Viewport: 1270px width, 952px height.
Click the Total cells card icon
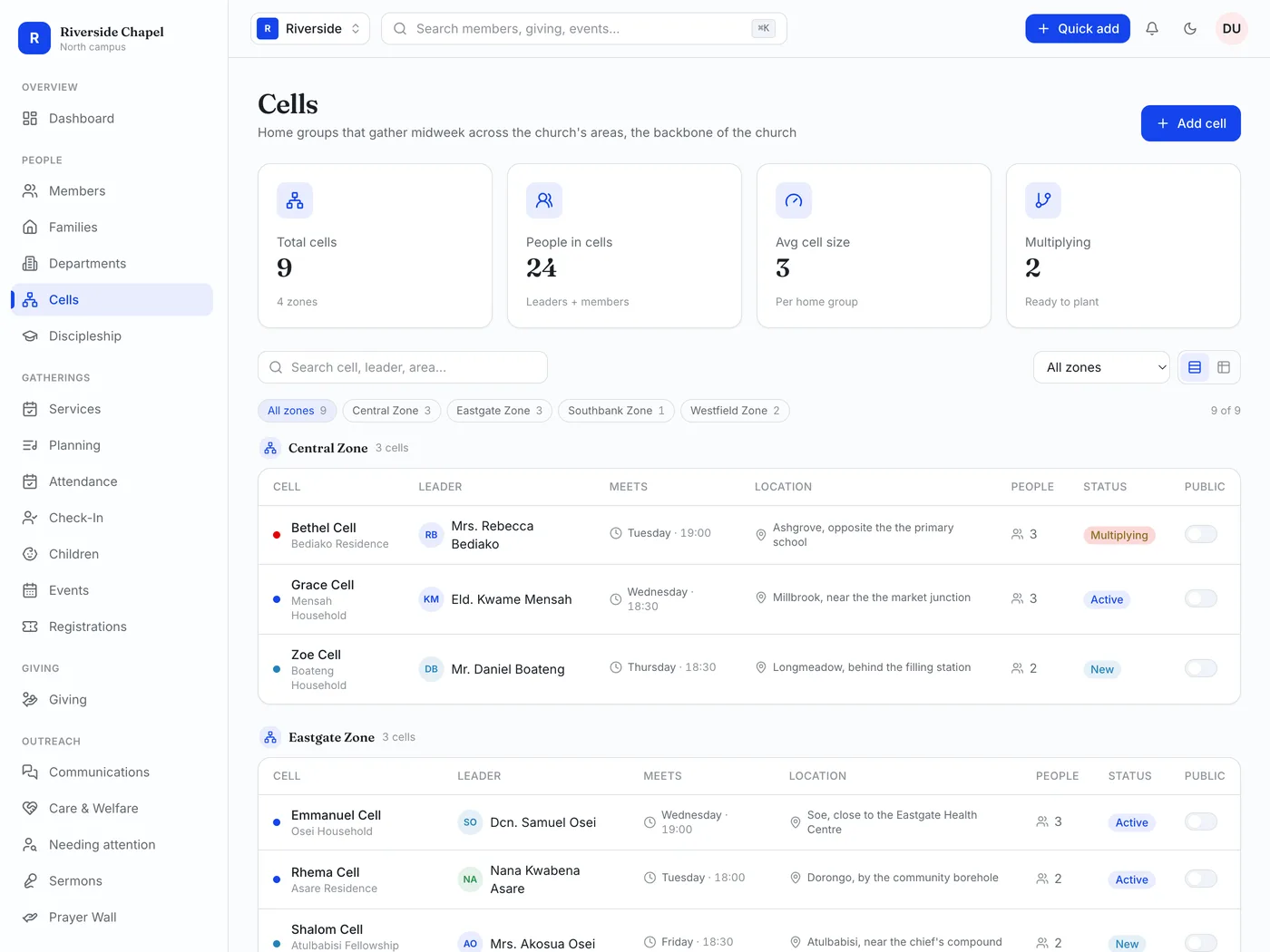click(x=295, y=200)
